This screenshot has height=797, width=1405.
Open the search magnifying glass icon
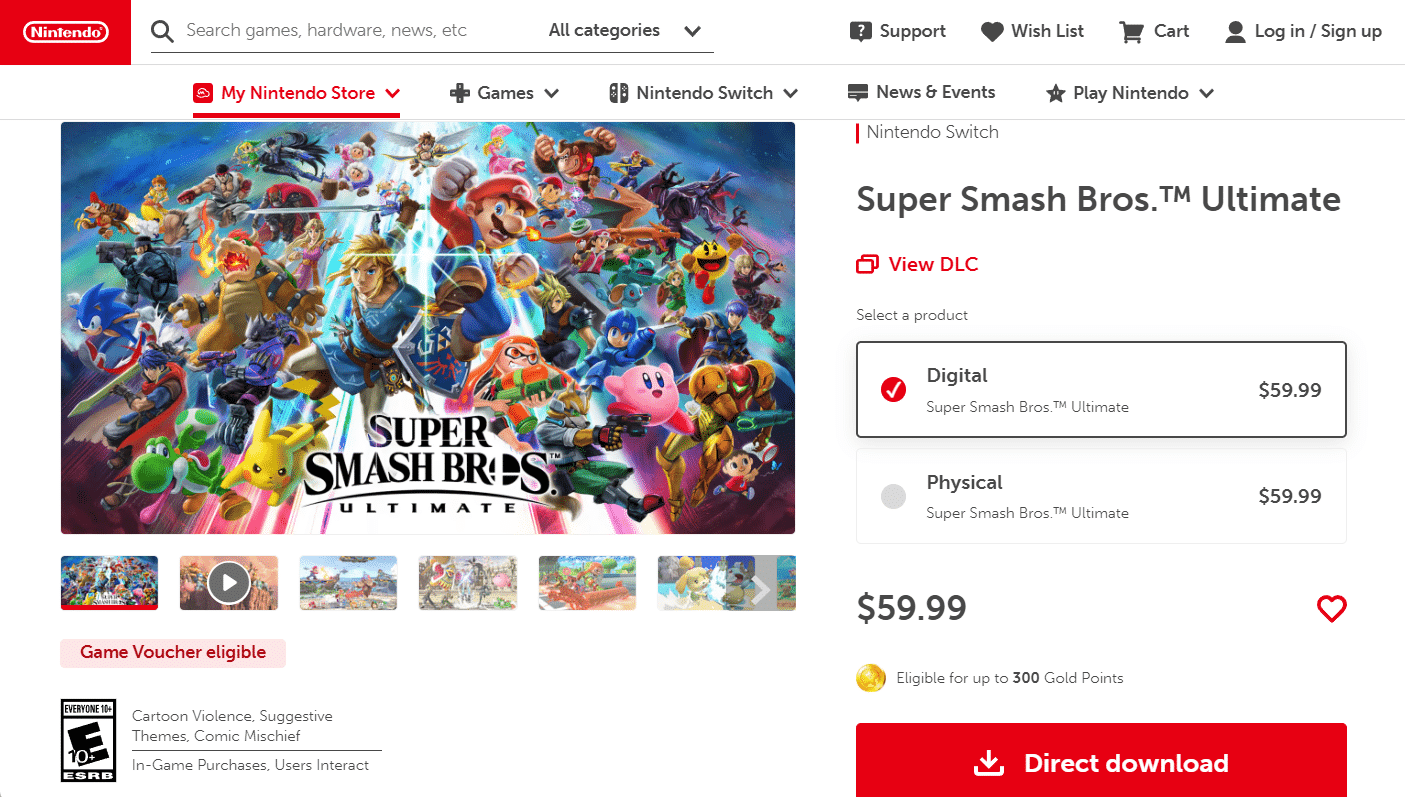[x=162, y=31]
